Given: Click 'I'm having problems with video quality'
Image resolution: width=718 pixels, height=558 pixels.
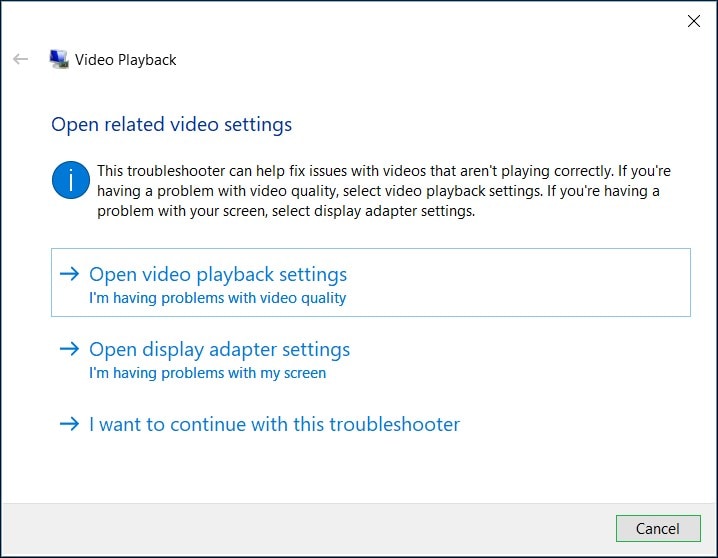Looking at the screenshot, I should pyautogui.click(x=218, y=298).
